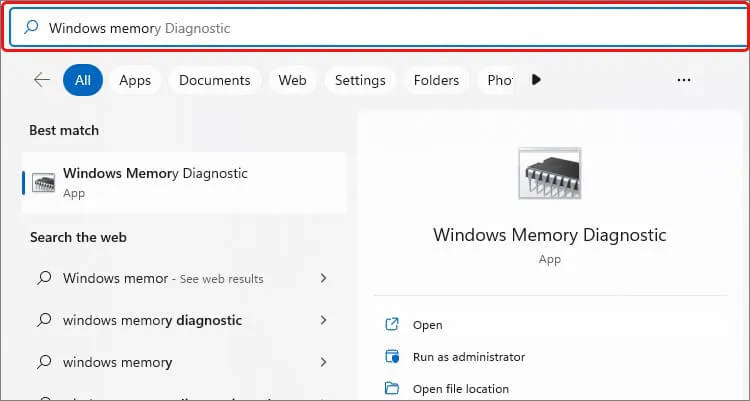Switch to the Folders filter tab

click(x=436, y=80)
